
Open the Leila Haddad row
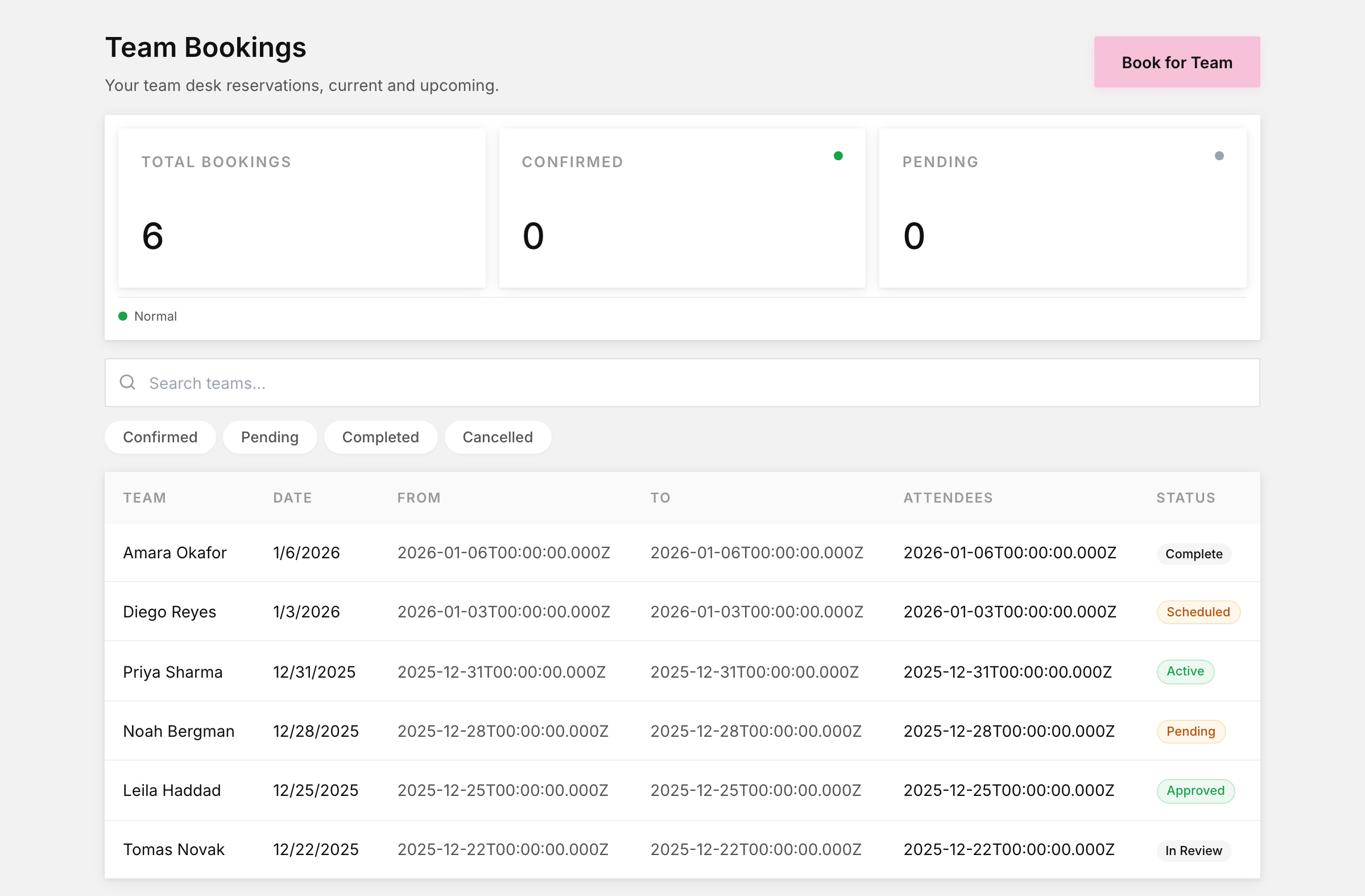[x=682, y=790]
